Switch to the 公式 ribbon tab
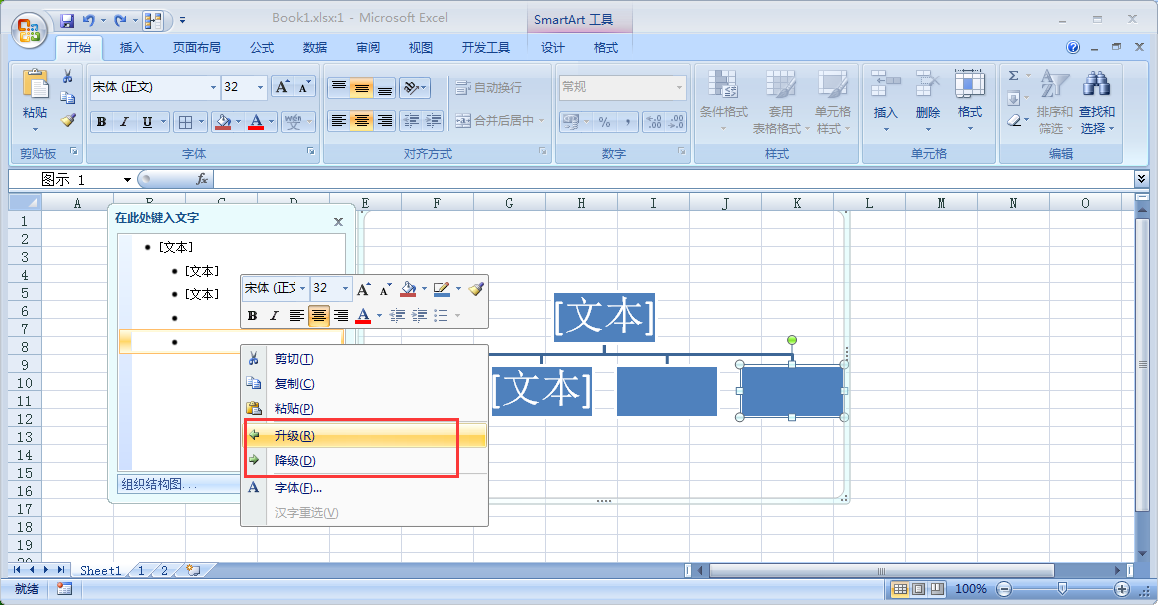This screenshot has width=1158, height=605. tap(261, 47)
